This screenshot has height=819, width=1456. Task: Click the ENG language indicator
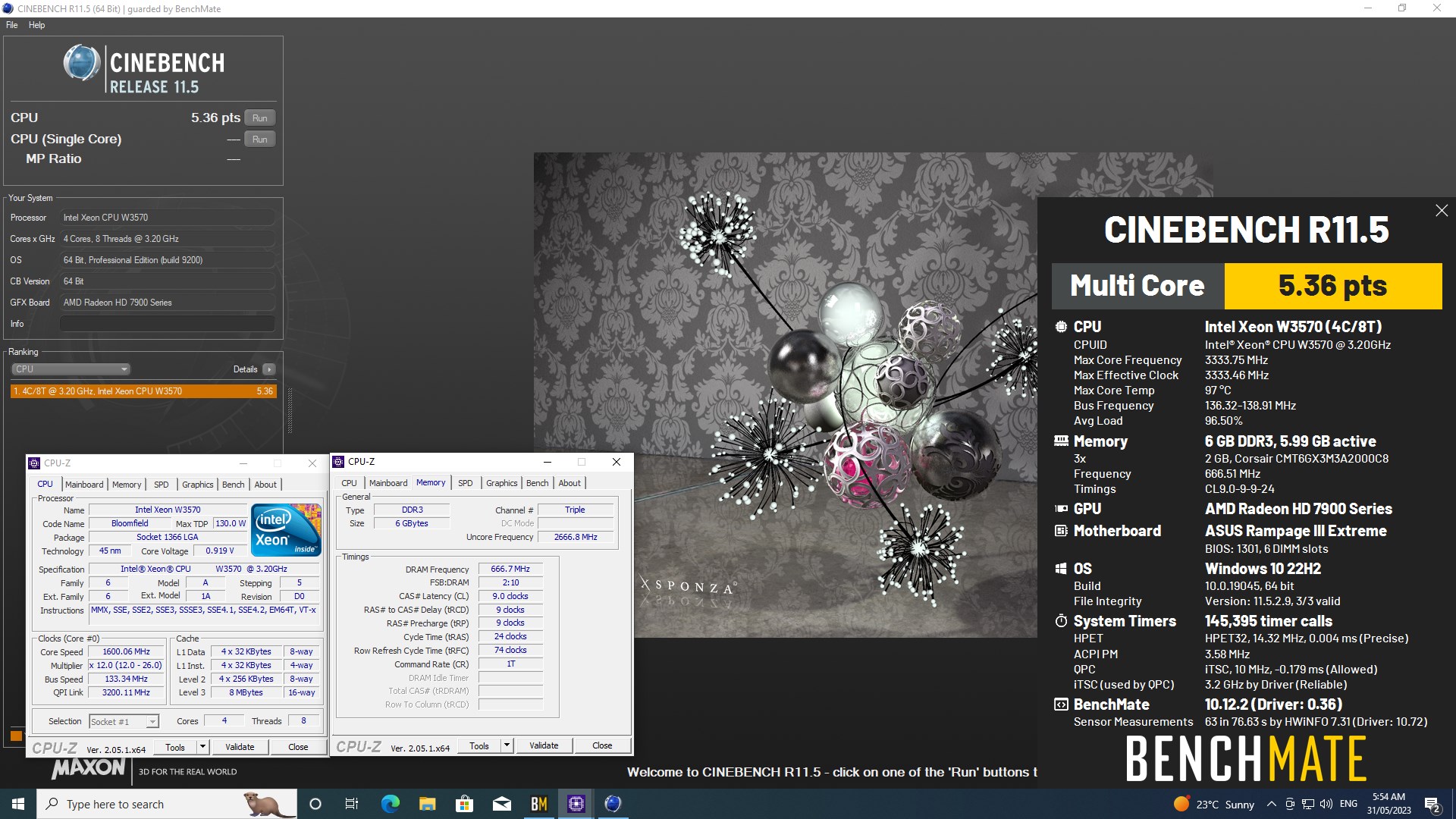[1348, 804]
